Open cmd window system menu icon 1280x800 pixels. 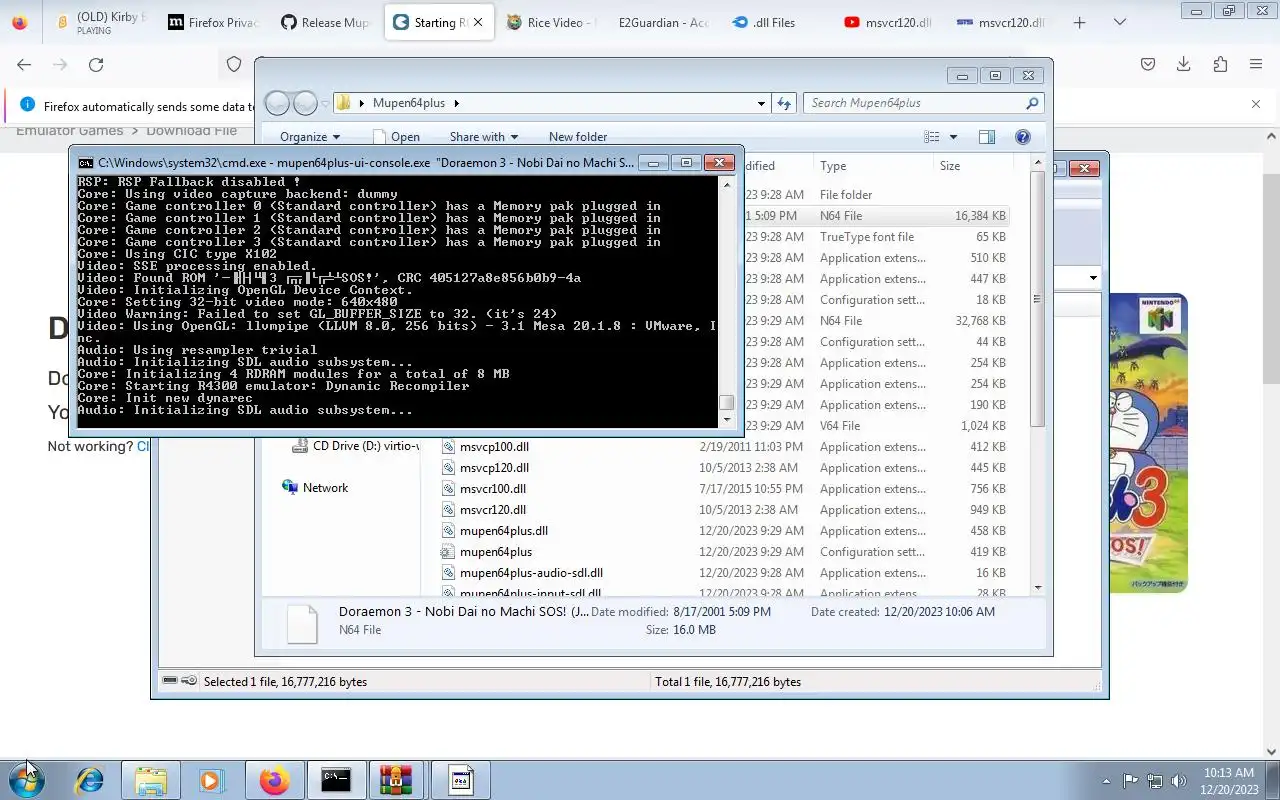(x=86, y=162)
